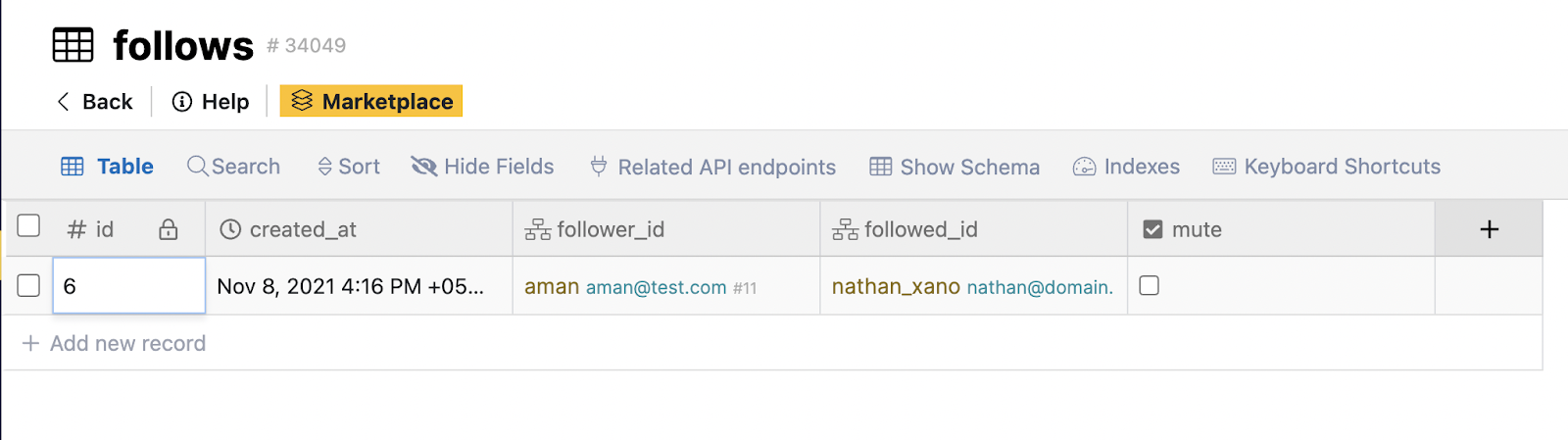
Task: Switch to the Table view tab
Action: click(x=108, y=167)
